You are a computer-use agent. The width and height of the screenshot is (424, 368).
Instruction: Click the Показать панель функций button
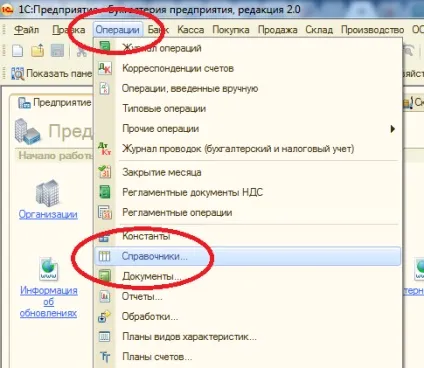click(x=52, y=73)
